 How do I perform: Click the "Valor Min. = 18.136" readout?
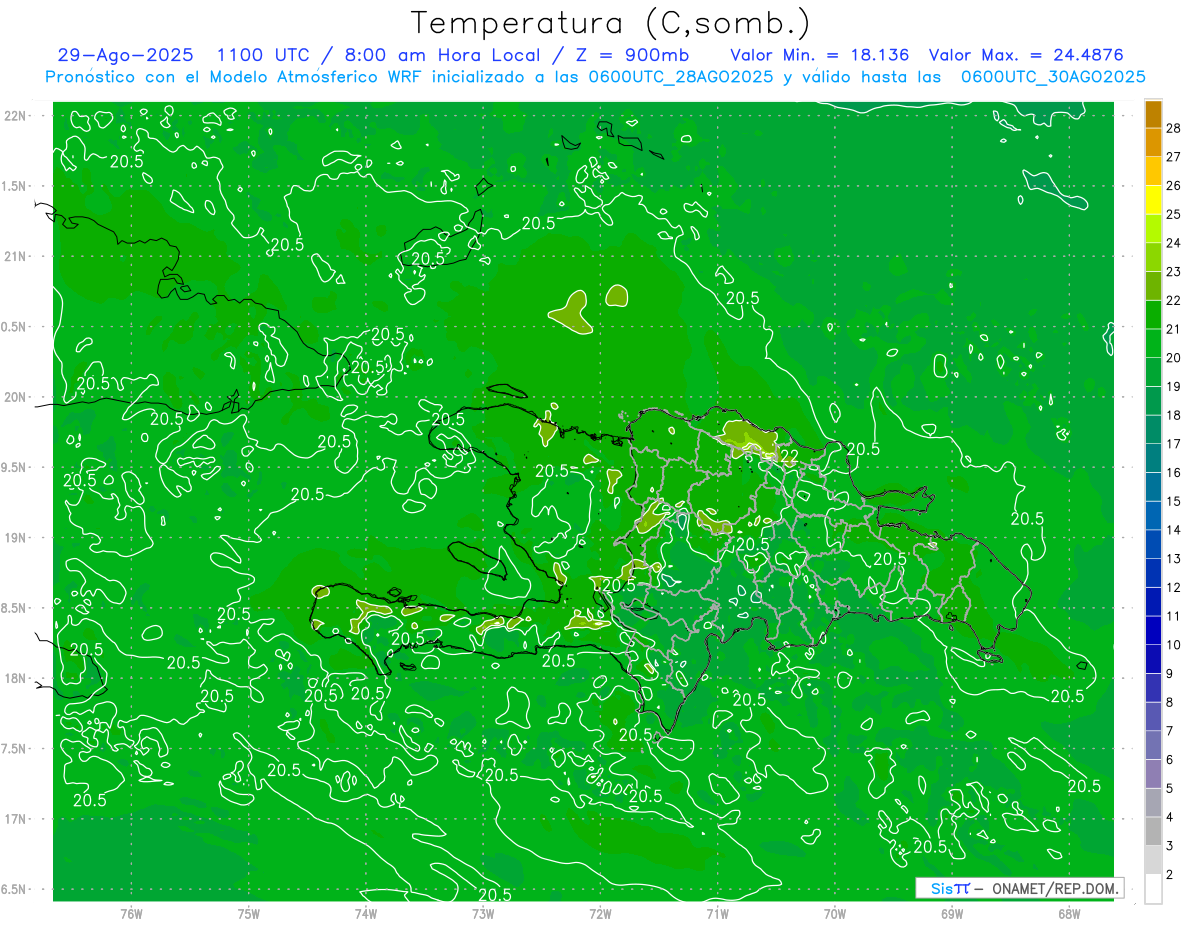[x=820, y=55]
